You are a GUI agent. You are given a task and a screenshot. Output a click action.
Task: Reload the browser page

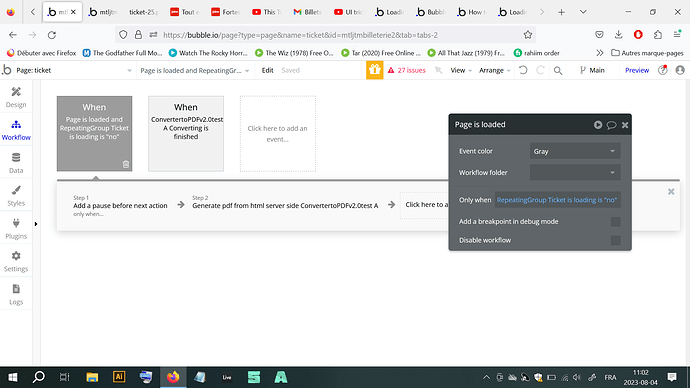[52, 35]
